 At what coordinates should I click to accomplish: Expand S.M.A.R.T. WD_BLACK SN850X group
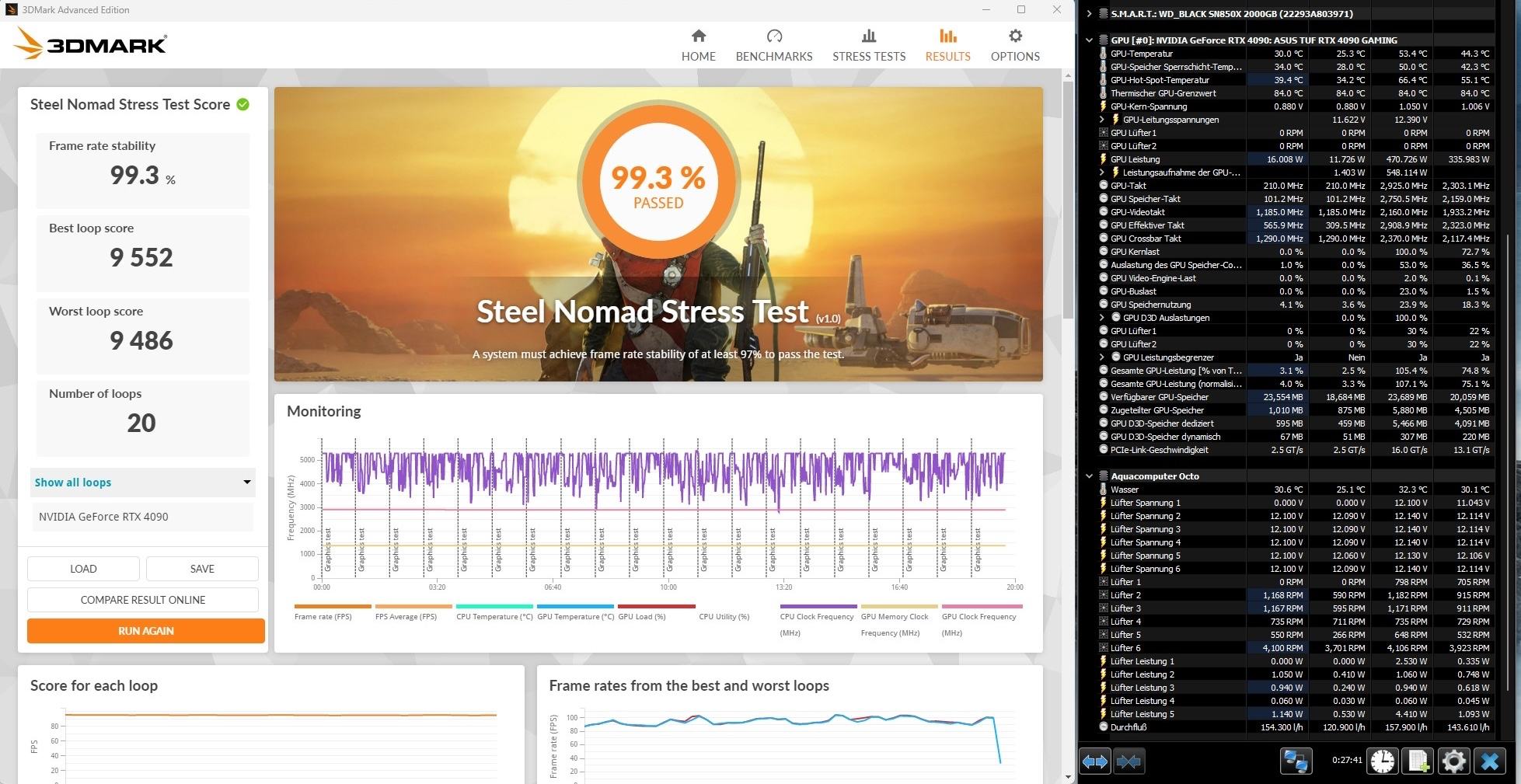tap(1089, 13)
